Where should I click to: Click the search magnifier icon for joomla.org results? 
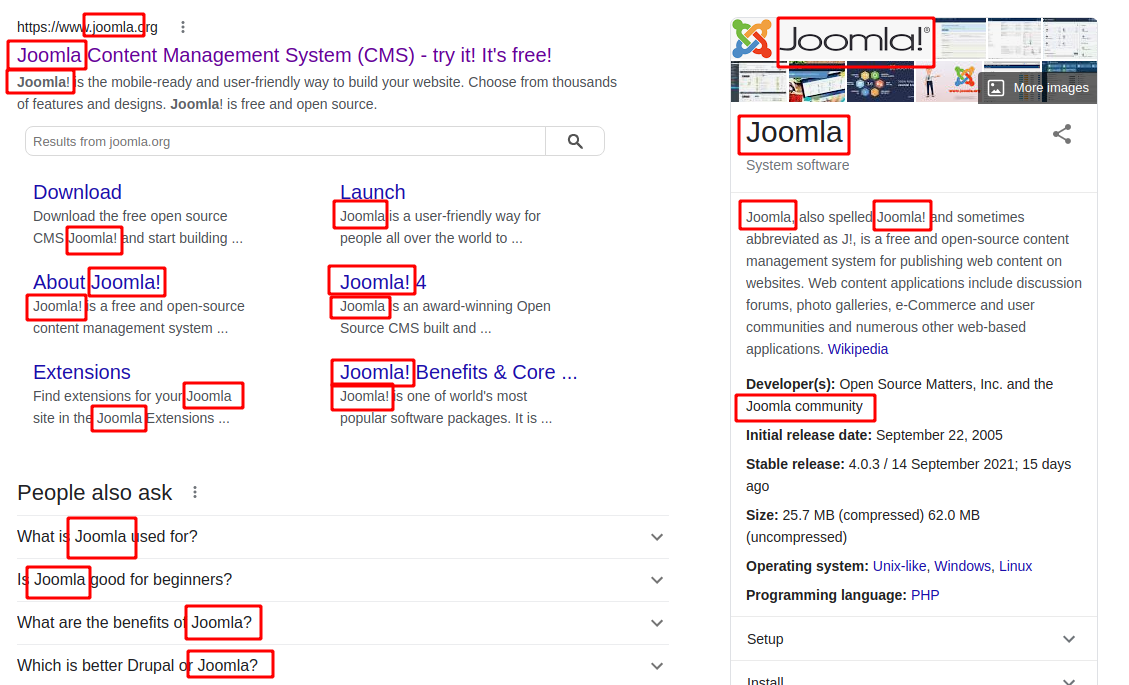coord(575,142)
